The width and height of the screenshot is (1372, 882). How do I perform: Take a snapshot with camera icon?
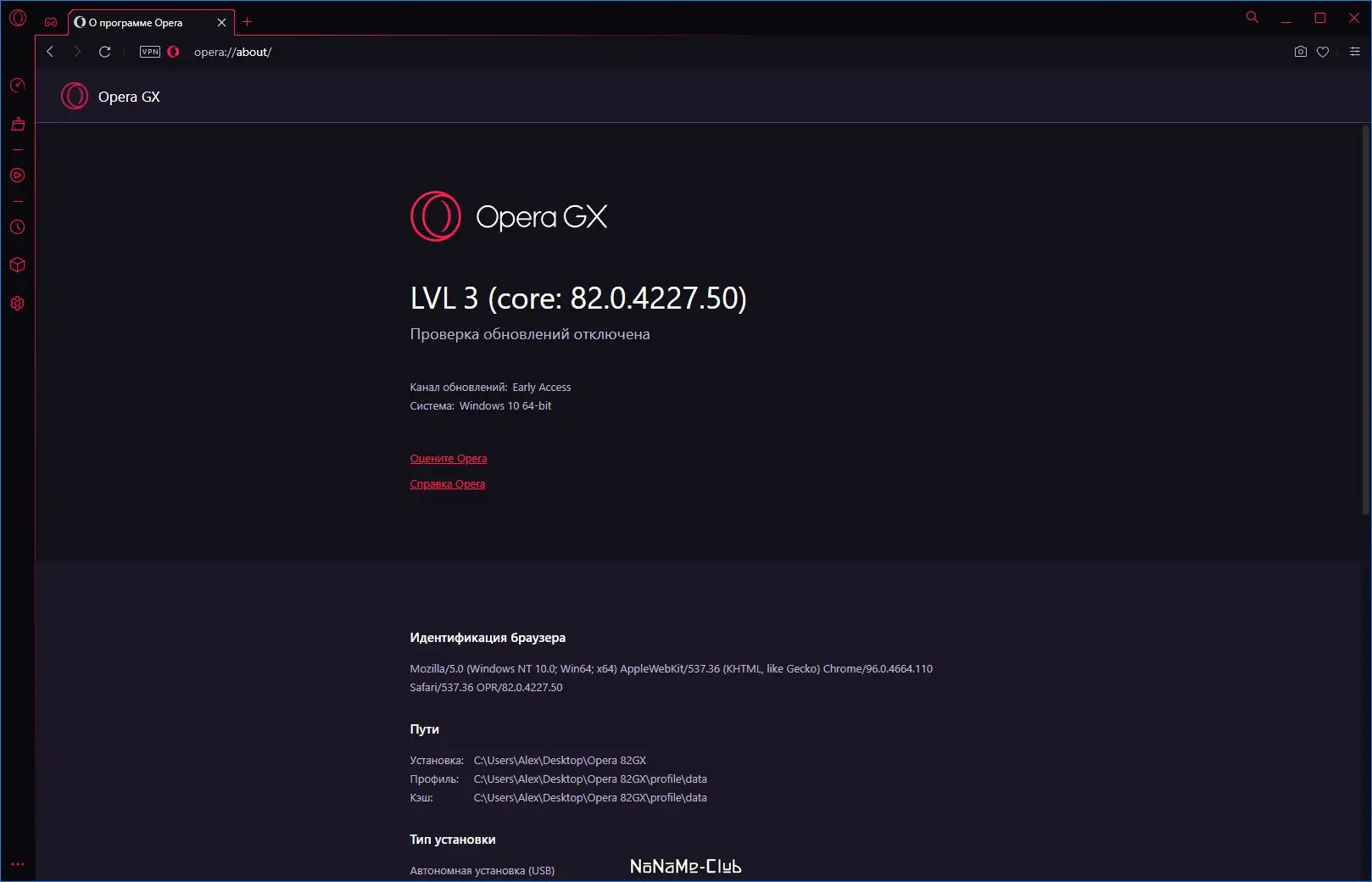[x=1301, y=52]
